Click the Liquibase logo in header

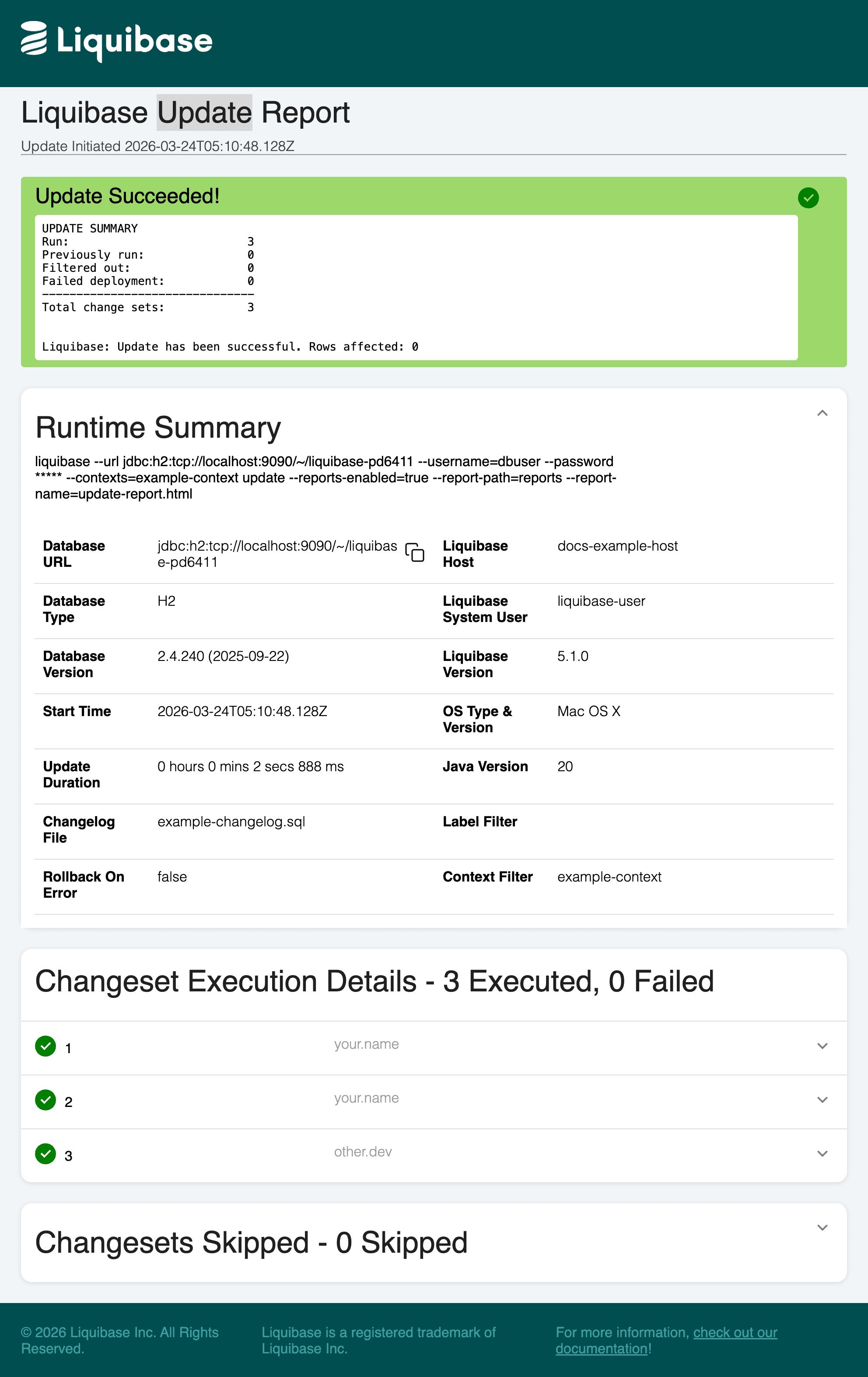coord(116,41)
